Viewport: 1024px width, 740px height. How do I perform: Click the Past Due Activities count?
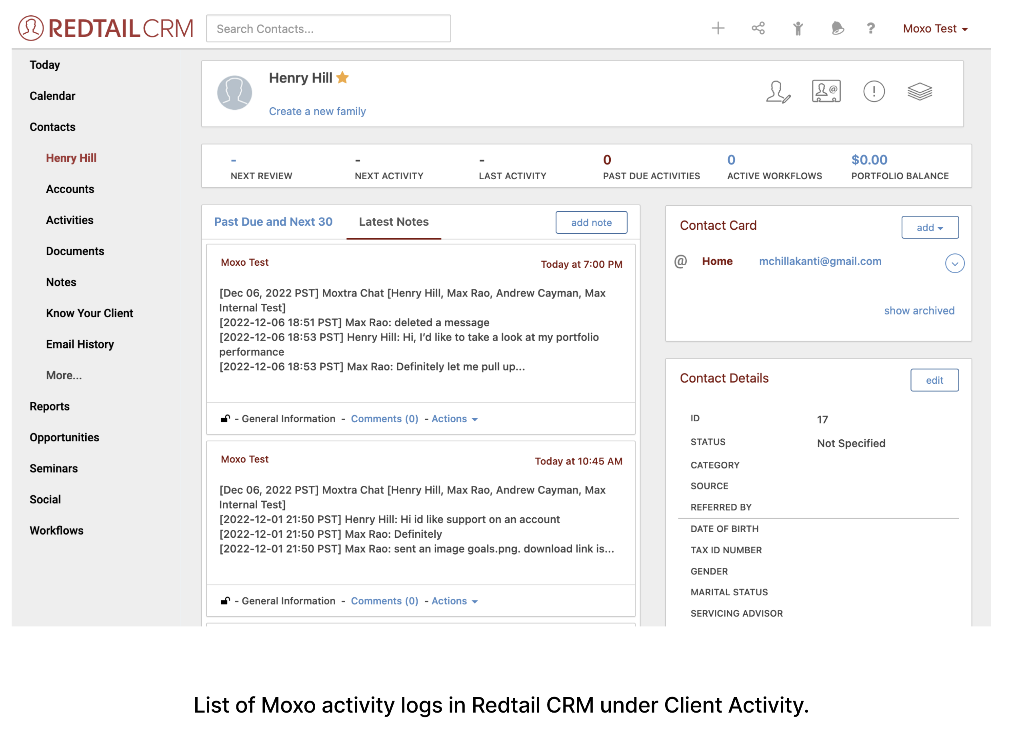pyautogui.click(x=607, y=160)
